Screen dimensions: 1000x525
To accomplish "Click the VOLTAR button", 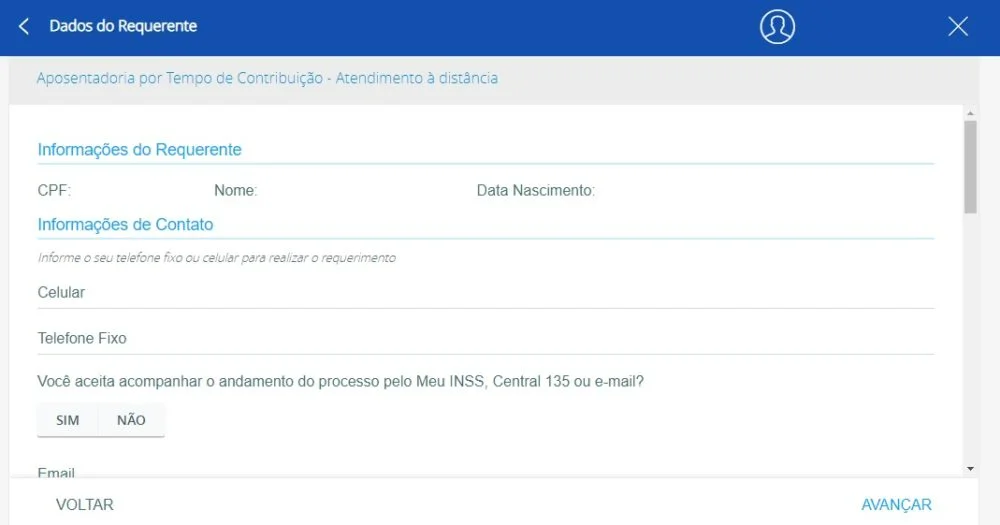I will [x=85, y=505].
